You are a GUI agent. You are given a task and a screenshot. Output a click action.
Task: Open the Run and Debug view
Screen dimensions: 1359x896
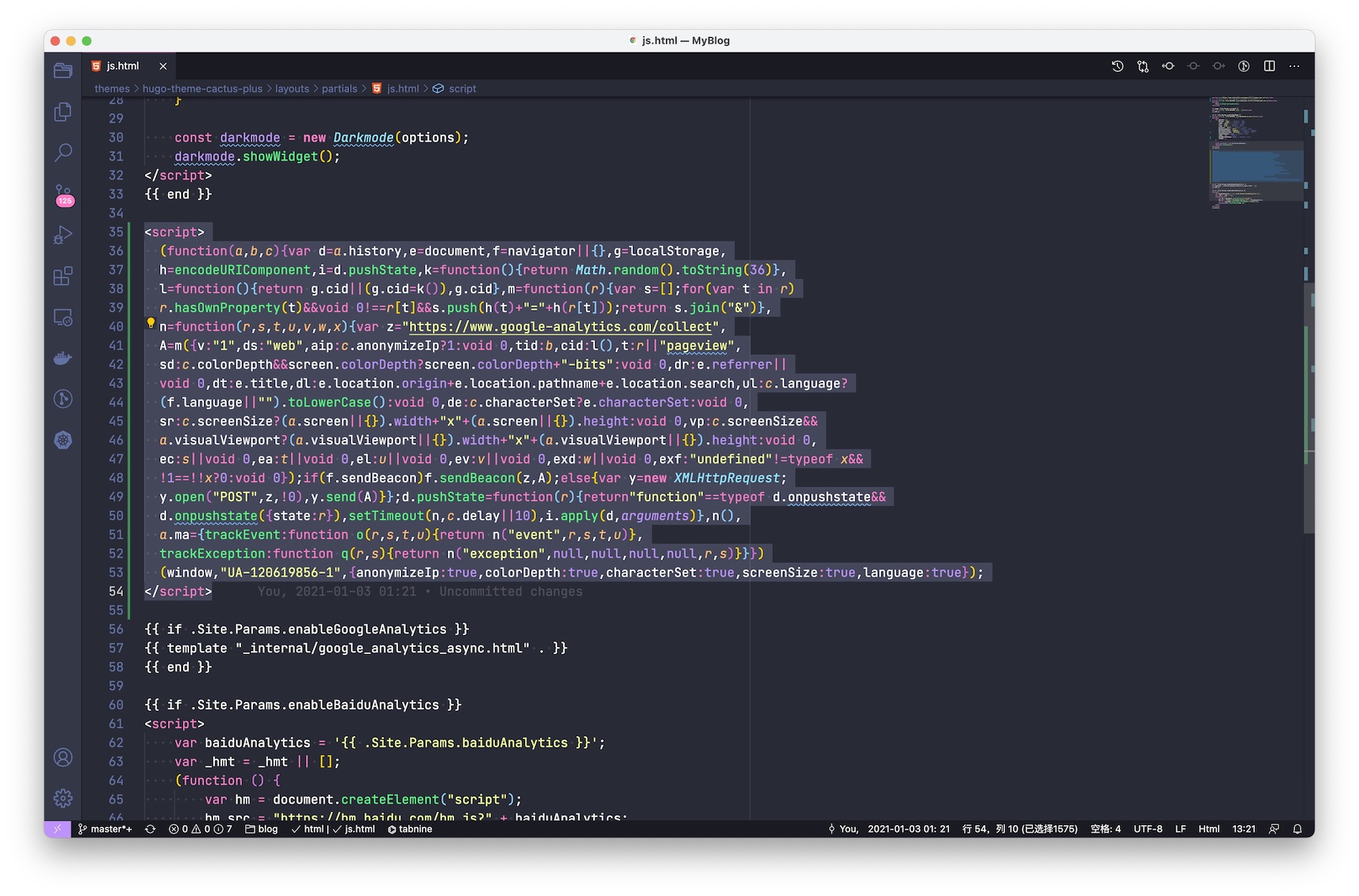pos(63,235)
